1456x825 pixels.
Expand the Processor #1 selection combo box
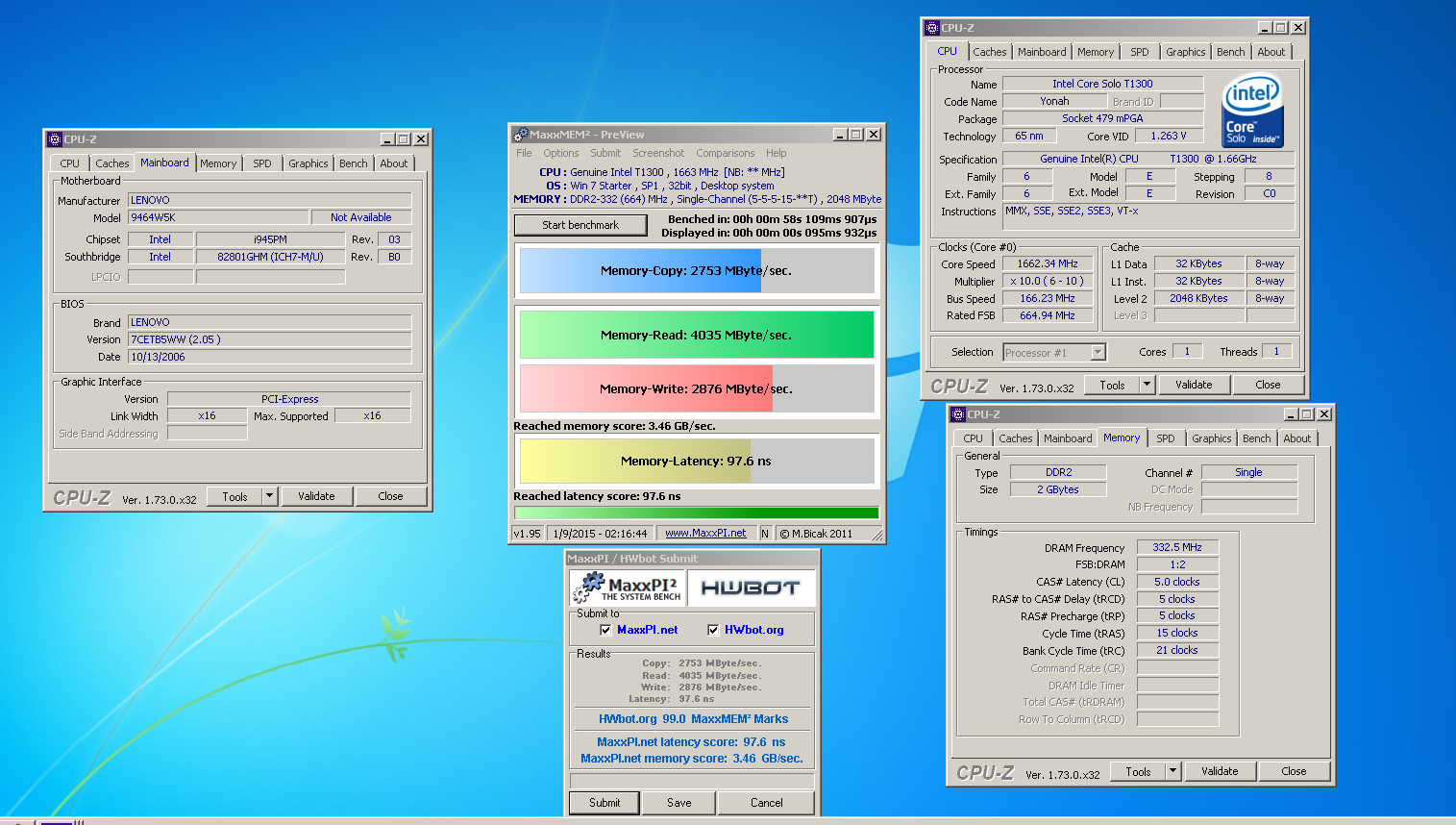point(1098,353)
